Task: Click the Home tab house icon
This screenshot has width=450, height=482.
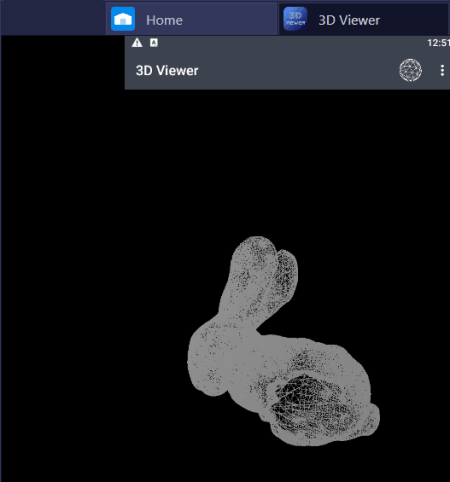Action: (123, 19)
